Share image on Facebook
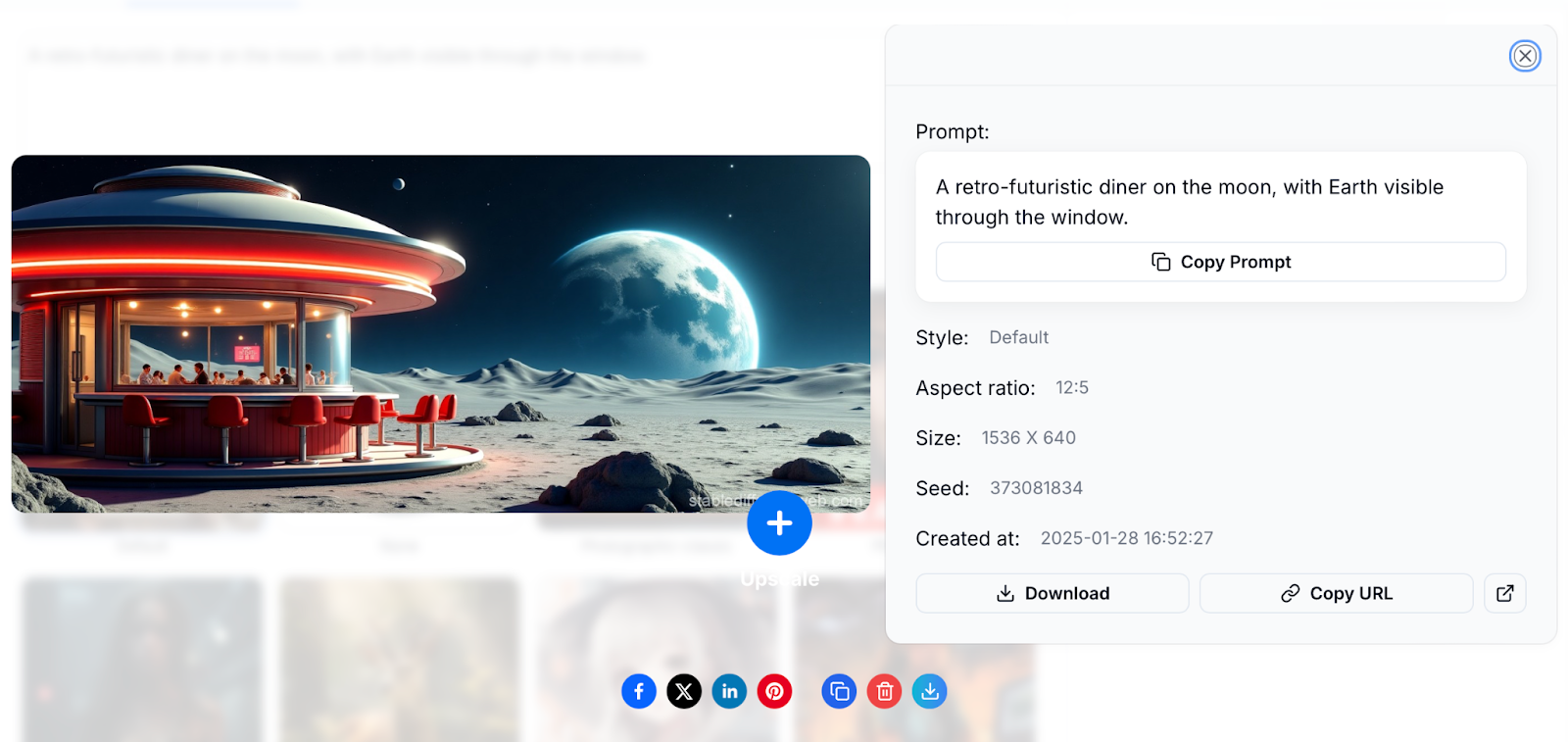 (x=639, y=692)
